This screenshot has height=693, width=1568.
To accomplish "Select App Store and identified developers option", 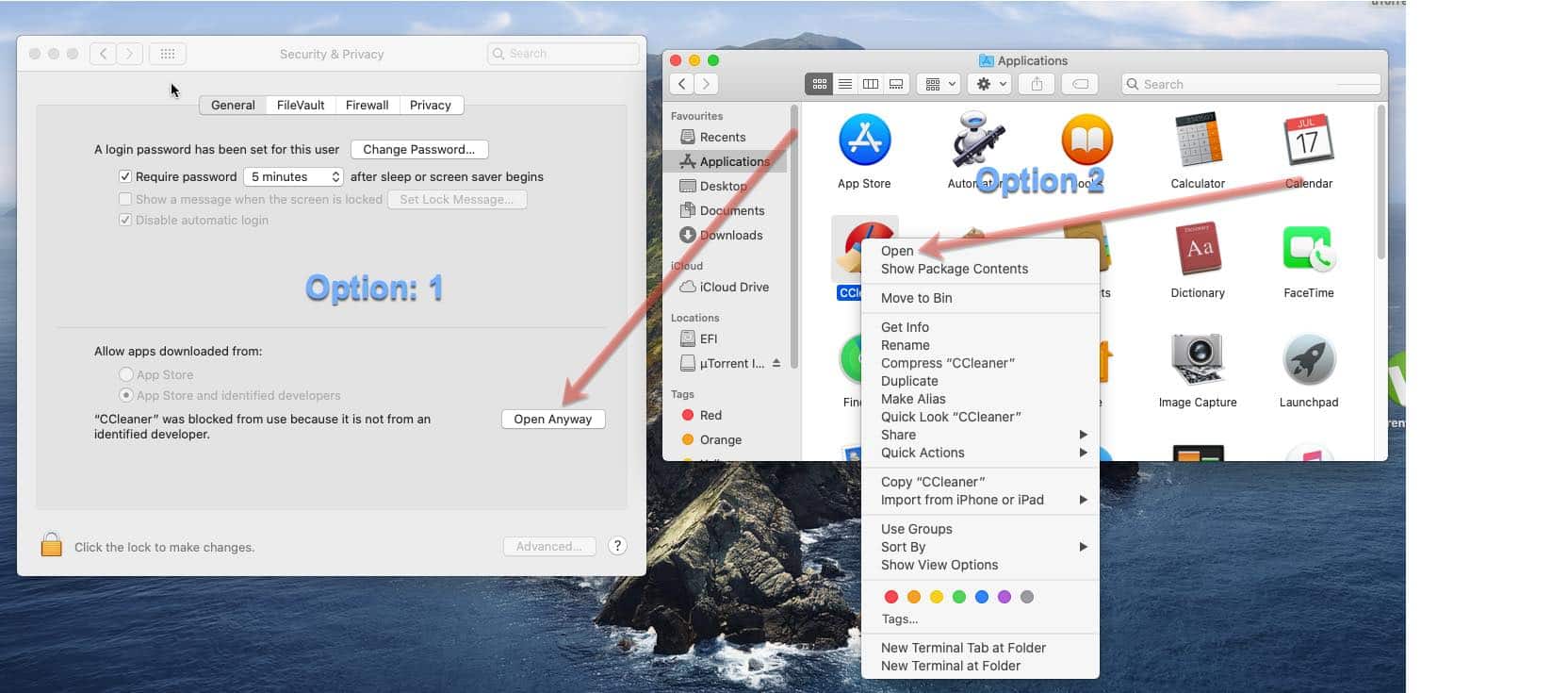I will coord(126,395).
